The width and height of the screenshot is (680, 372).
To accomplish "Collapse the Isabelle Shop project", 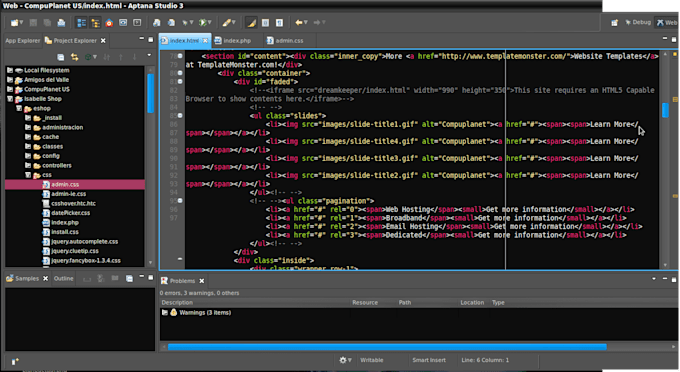I will point(10,98).
